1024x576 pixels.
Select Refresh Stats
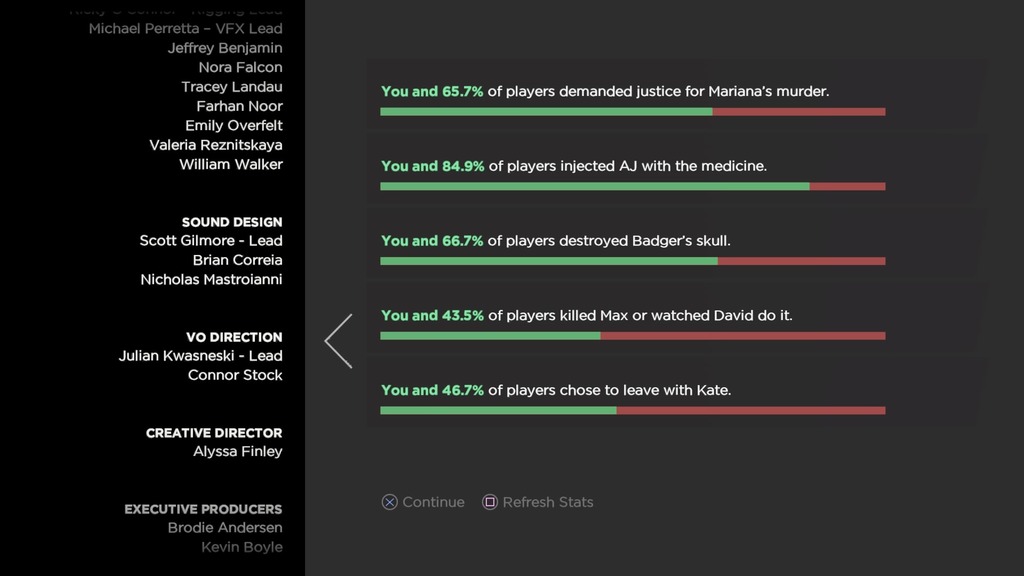pyautogui.click(x=547, y=502)
